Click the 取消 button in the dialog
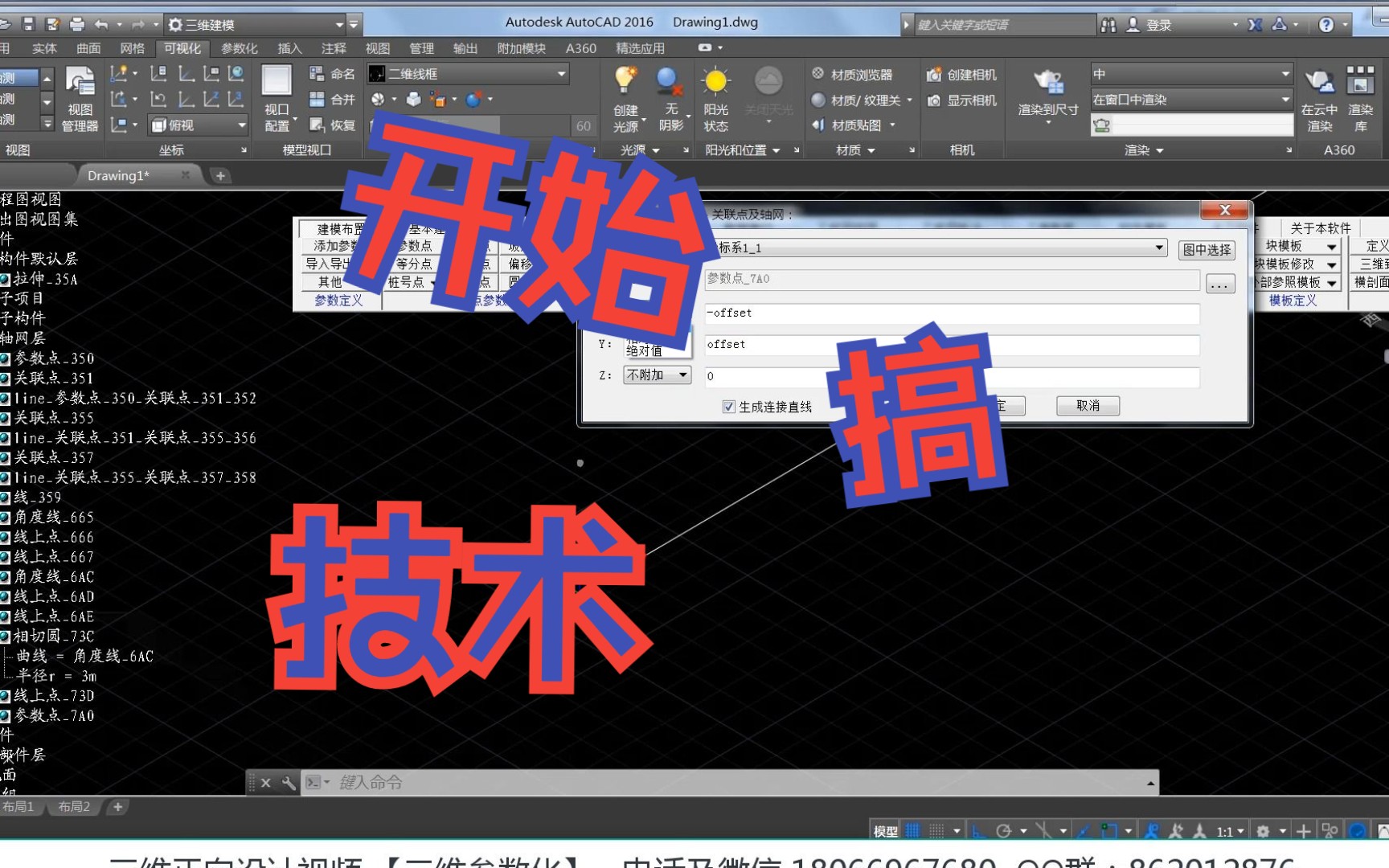 click(x=1088, y=406)
